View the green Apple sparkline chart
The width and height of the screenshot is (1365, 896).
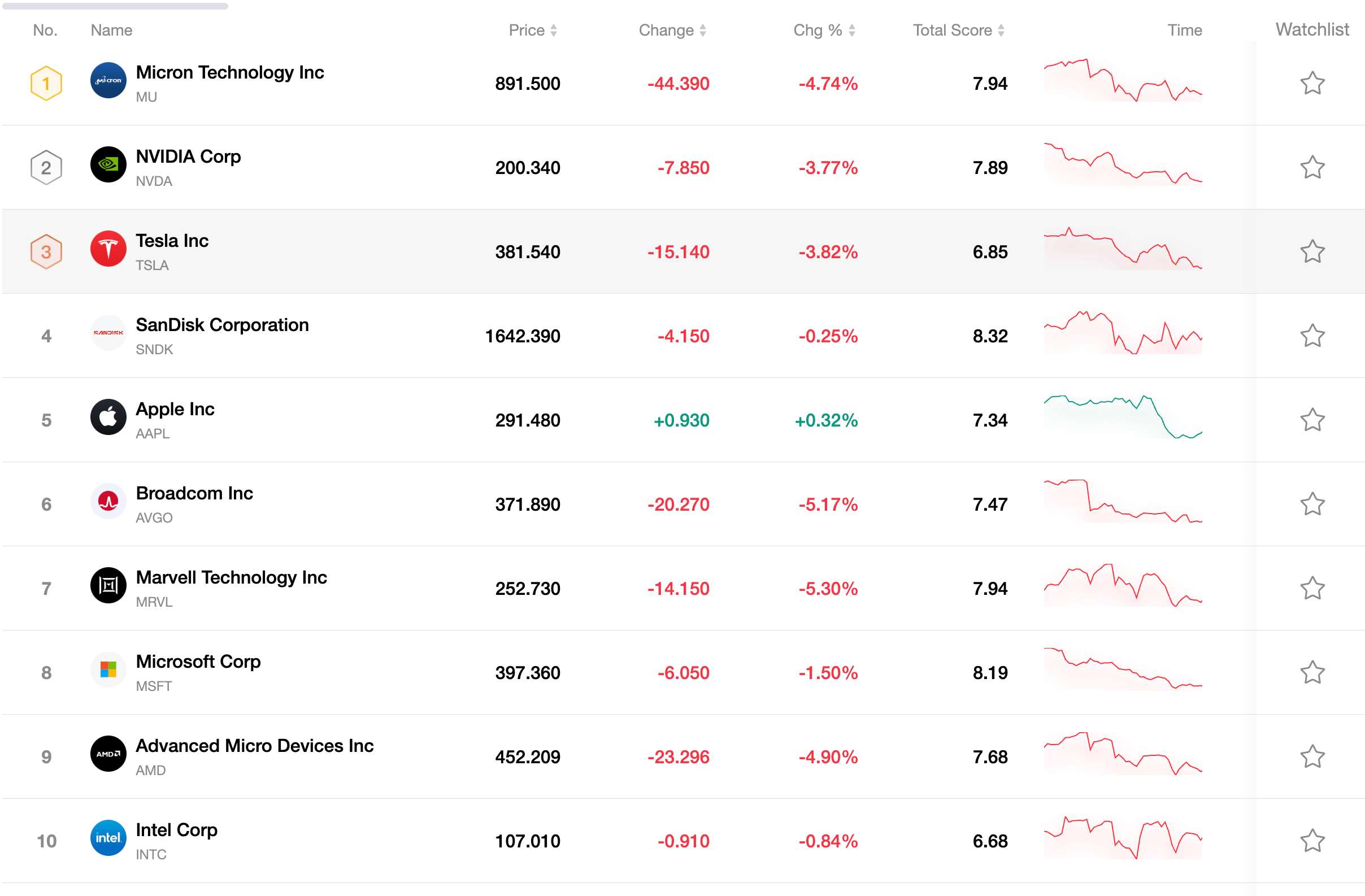coord(1123,417)
